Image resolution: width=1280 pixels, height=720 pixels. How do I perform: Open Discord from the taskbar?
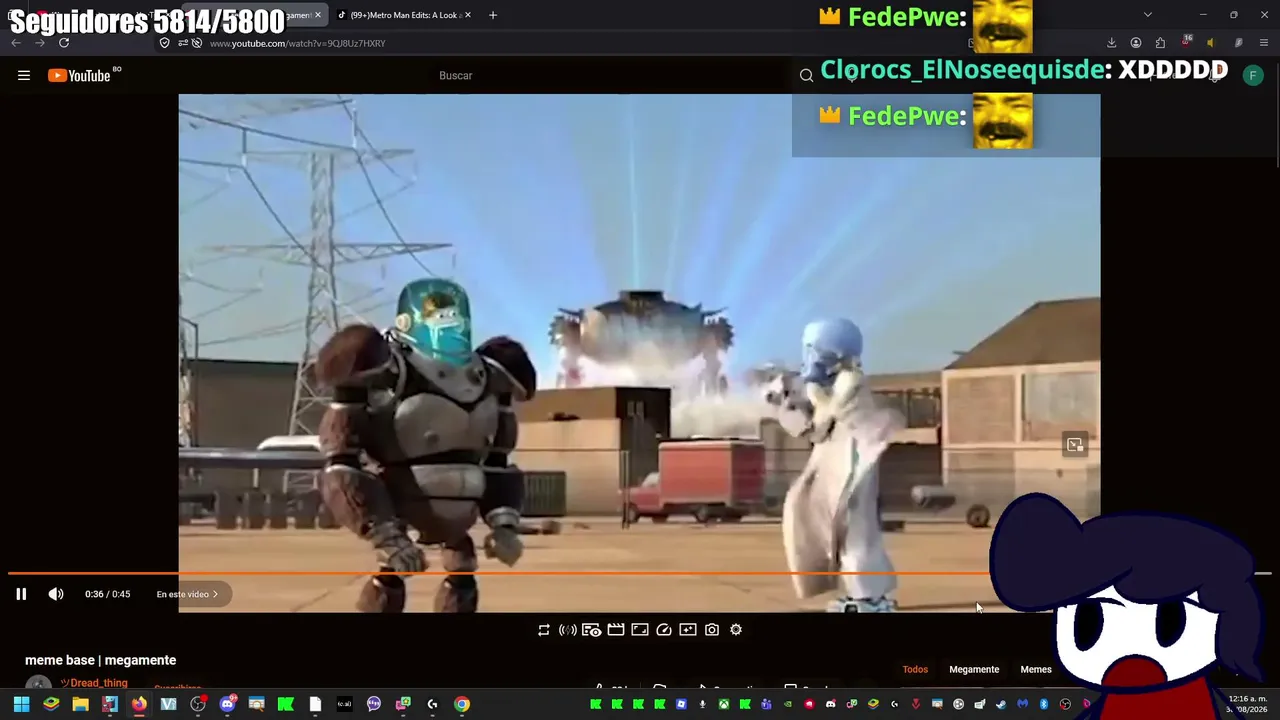(227, 704)
